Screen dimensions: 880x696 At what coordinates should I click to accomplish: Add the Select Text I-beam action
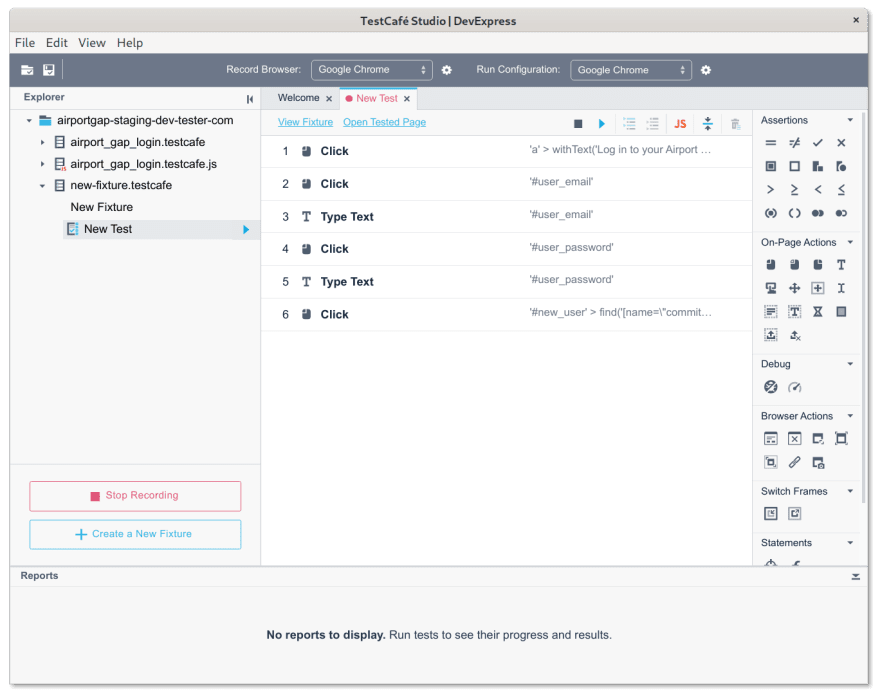[841, 288]
